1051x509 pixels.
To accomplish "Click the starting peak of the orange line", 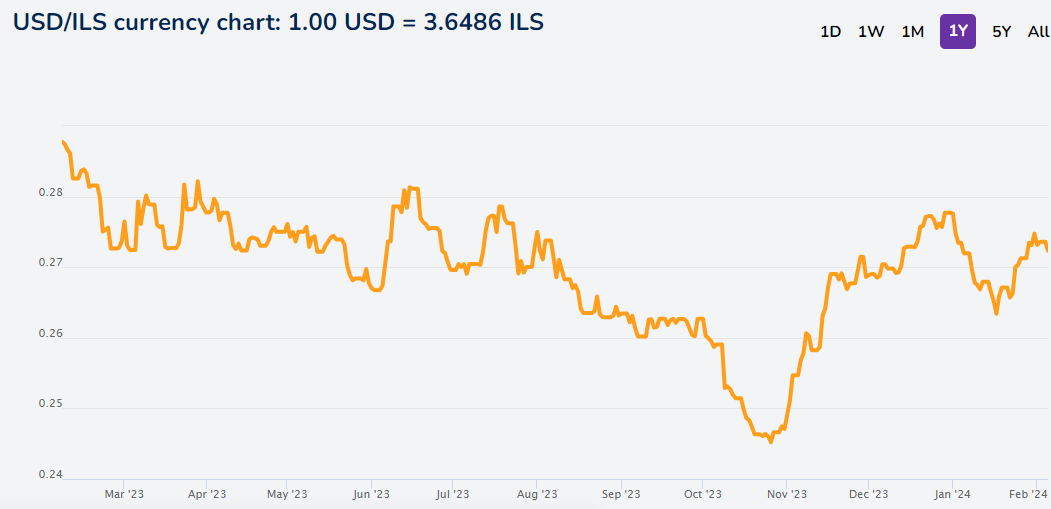I will [x=62, y=142].
